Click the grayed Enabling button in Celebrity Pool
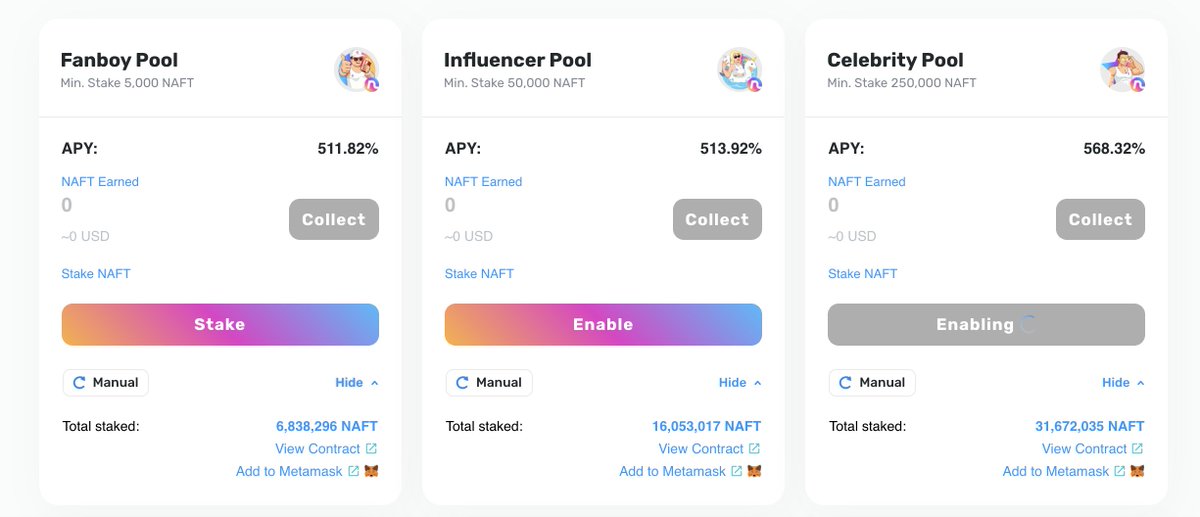Screen dimensions: 1200x517 [986, 324]
